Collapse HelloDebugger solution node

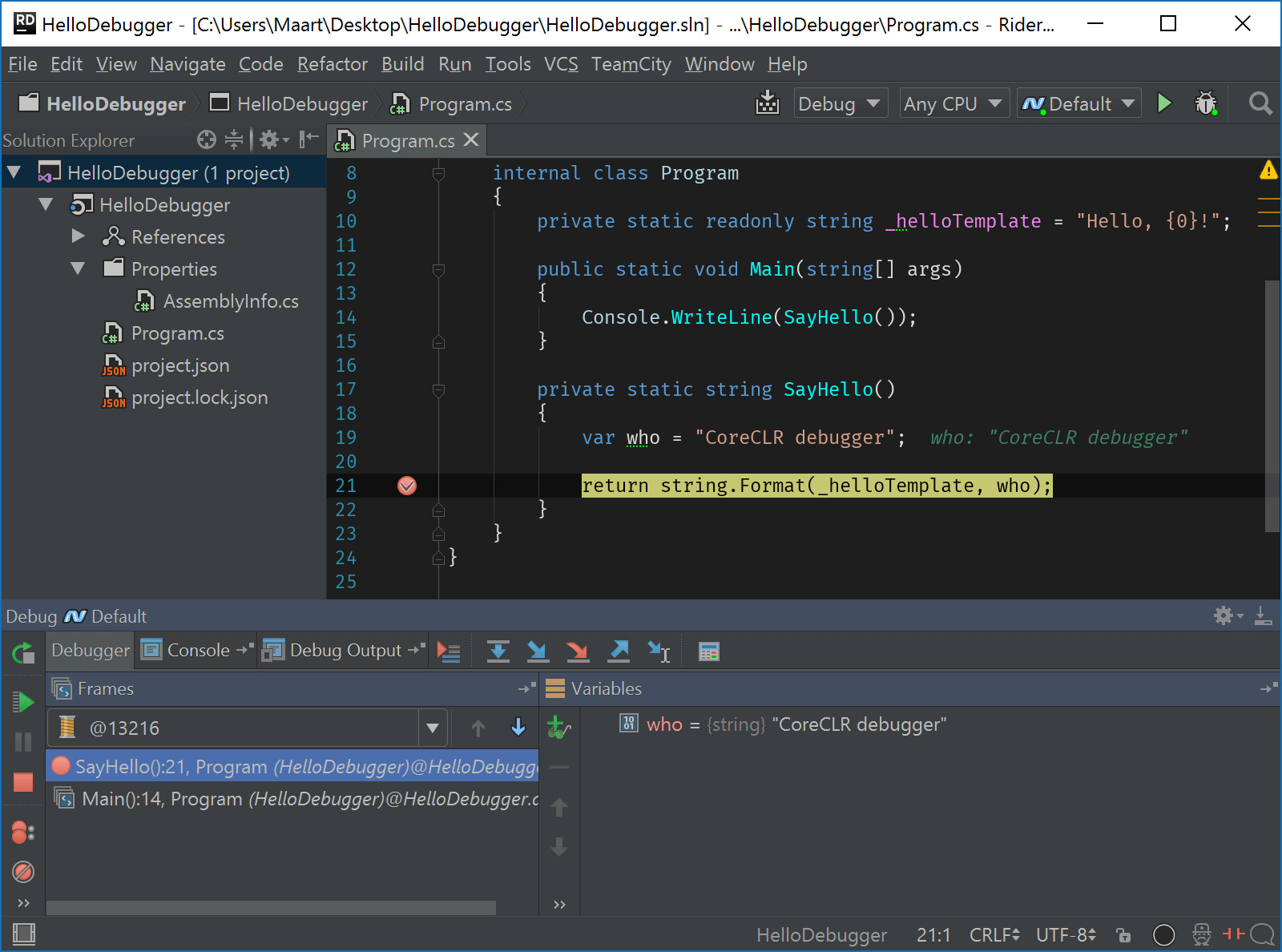coord(14,172)
